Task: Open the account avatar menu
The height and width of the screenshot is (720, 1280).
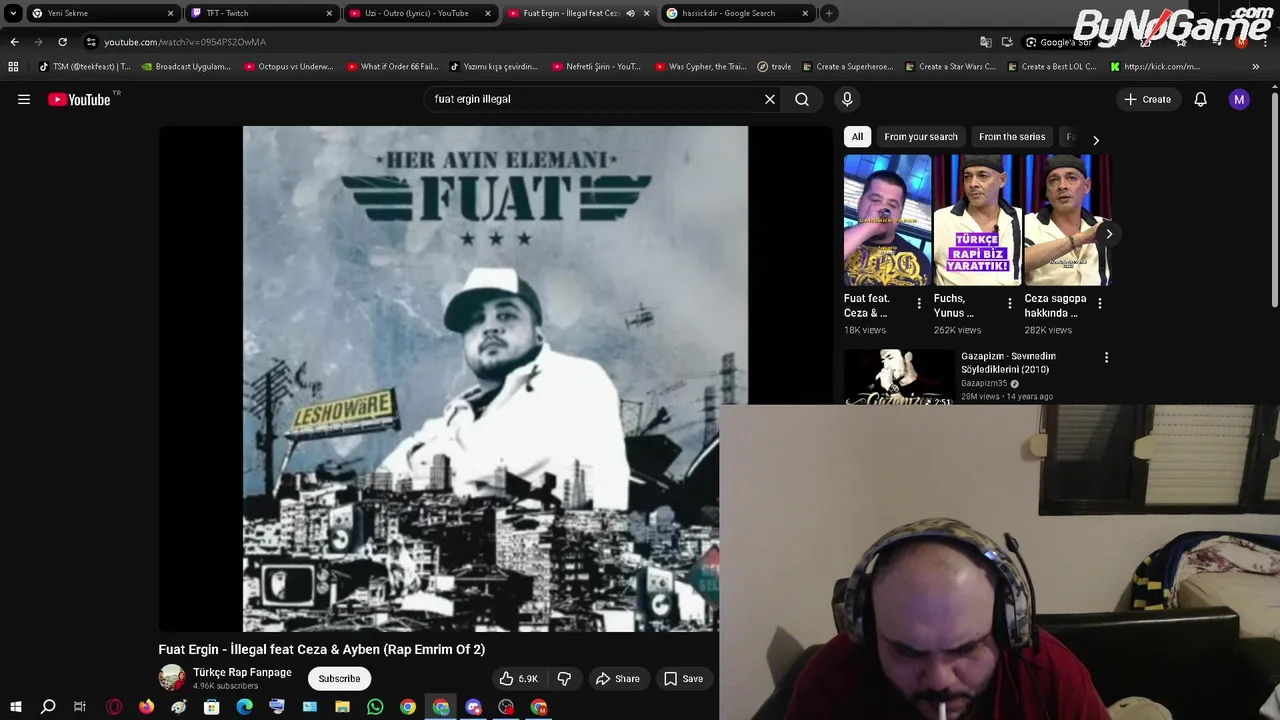Action: pos(1239,99)
